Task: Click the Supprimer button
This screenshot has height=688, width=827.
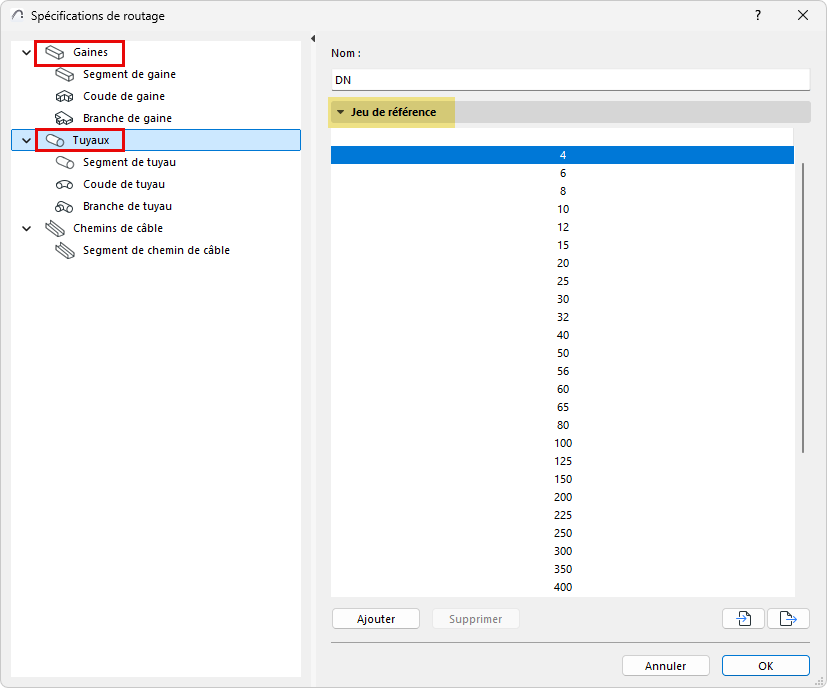Action: (476, 618)
